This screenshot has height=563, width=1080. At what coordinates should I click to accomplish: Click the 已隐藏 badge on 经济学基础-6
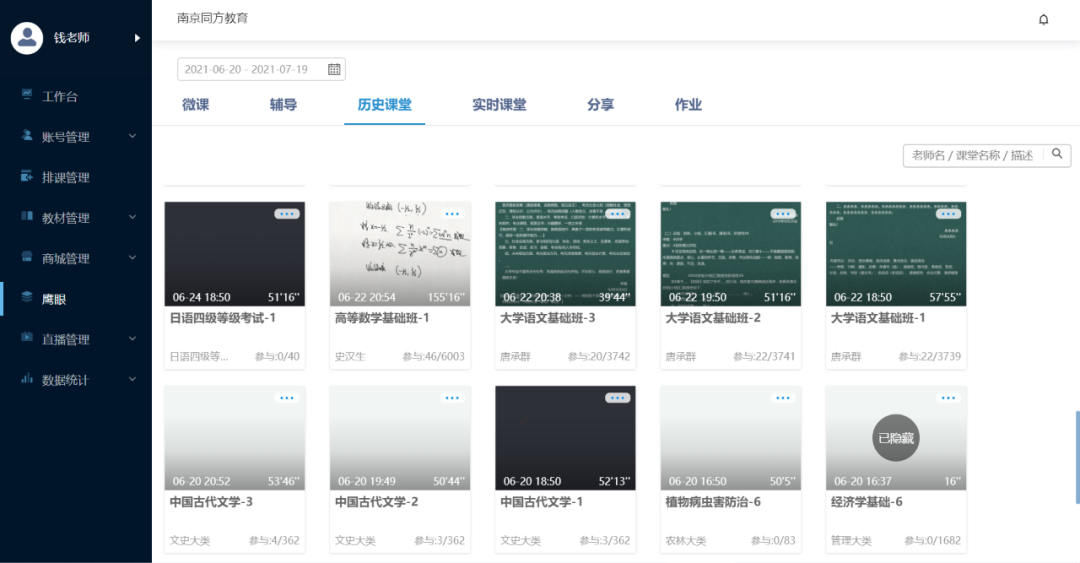(x=896, y=438)
